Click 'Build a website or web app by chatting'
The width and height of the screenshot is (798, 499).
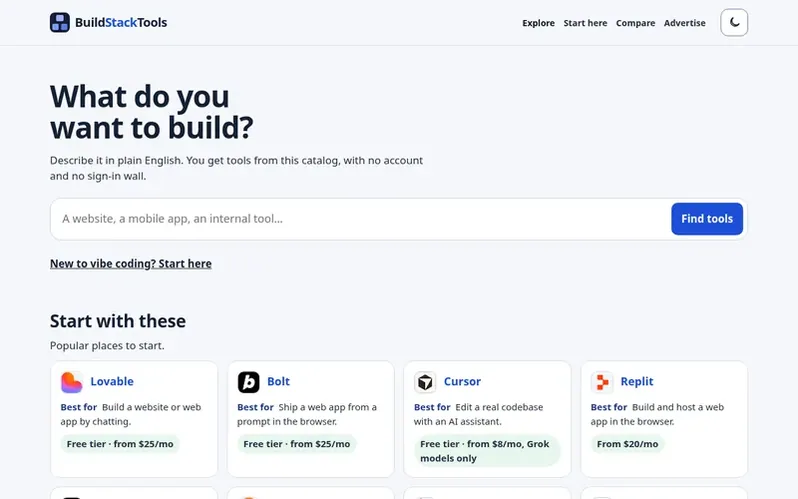click(131, 414)
